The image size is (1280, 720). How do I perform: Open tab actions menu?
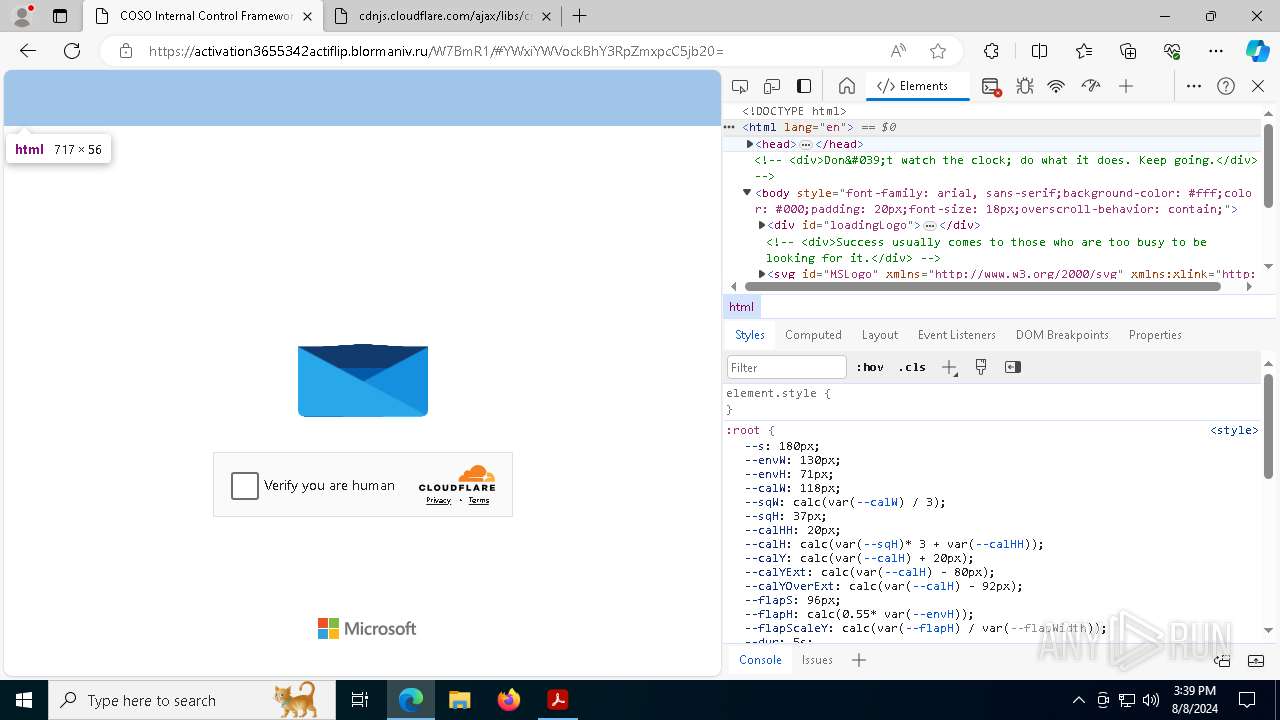click(x=59, y=16)
